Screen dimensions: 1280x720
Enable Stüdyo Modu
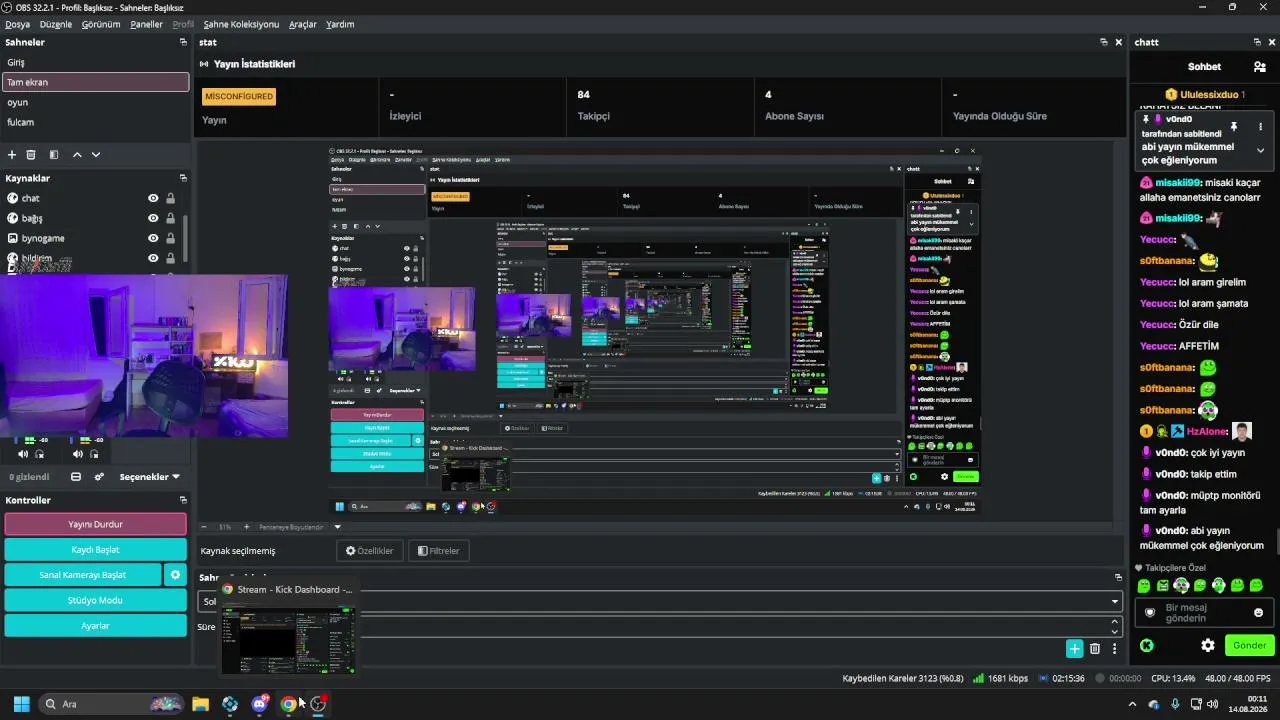click(x=96, y=600)
